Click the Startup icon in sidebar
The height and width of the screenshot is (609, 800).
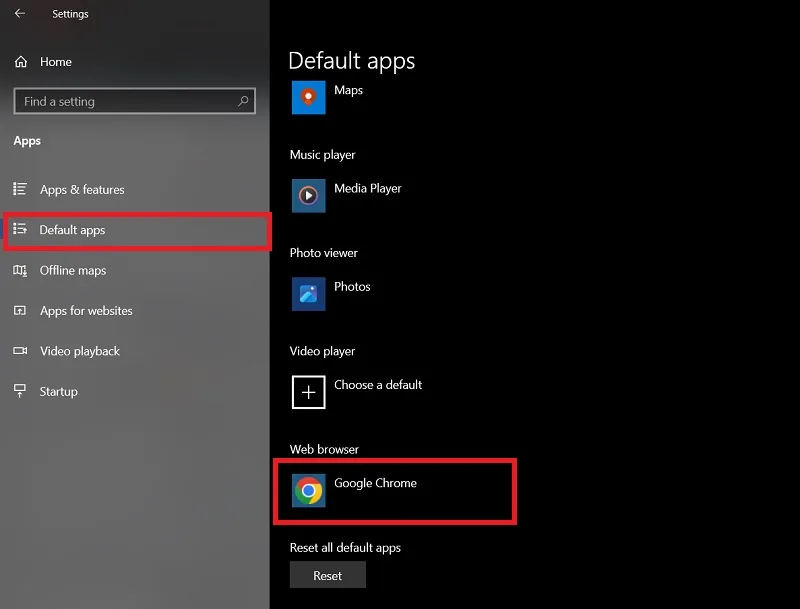20,391
